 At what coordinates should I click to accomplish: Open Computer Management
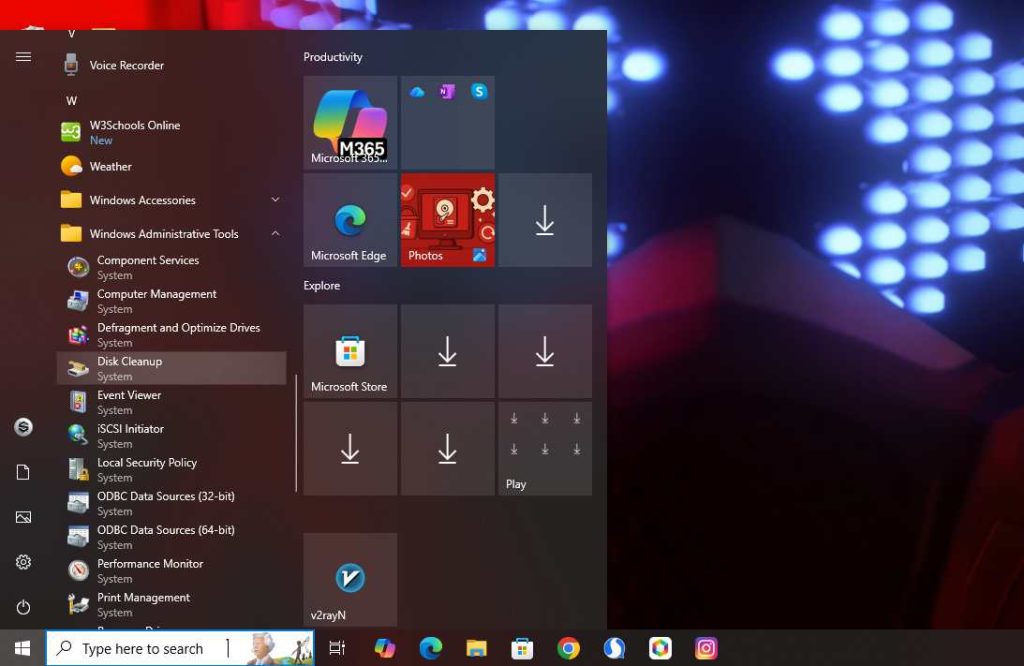[x=171, y=301]
